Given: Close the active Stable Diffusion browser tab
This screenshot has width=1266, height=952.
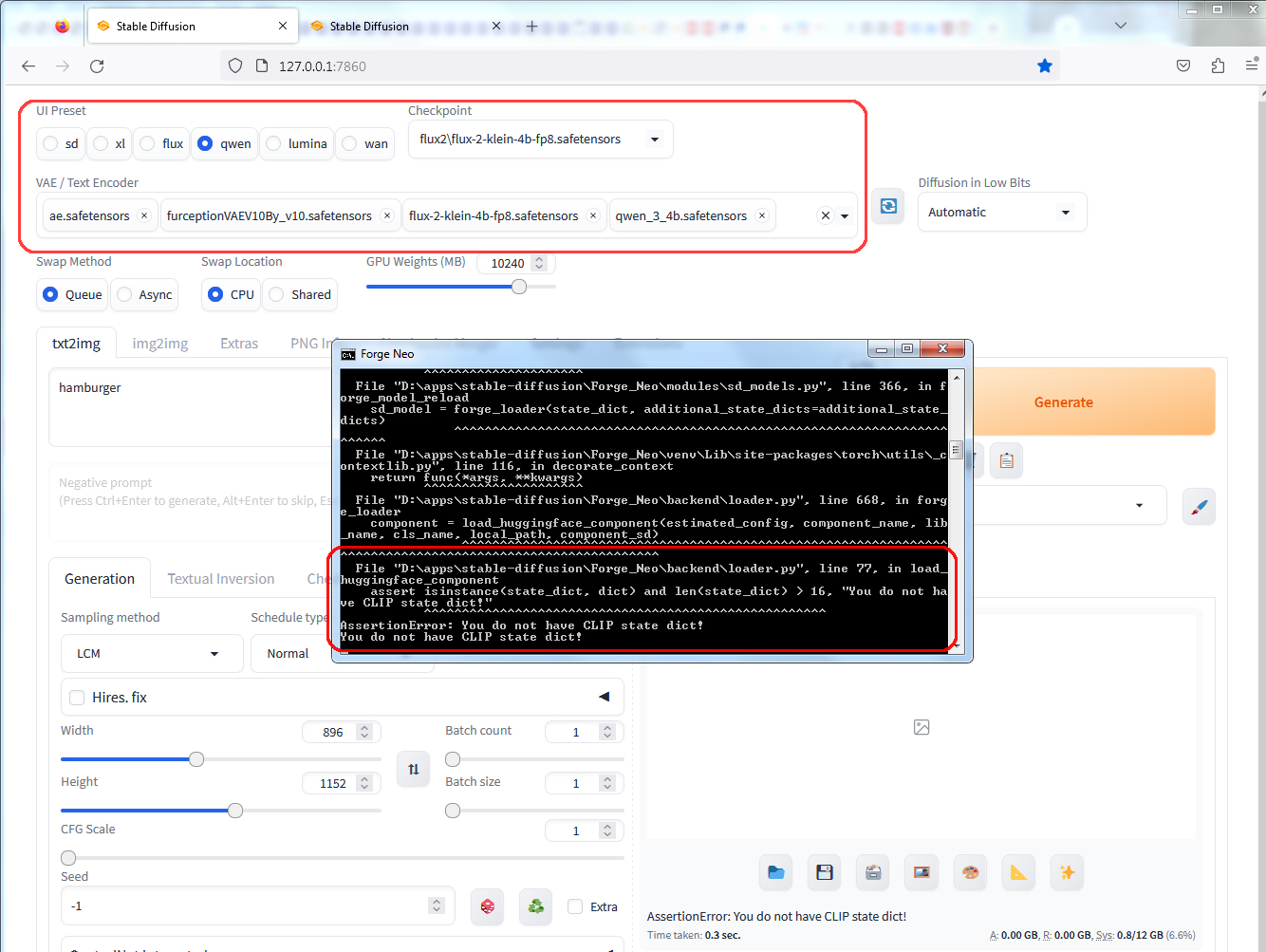Looking at the screenshot, I should [x=283, y=27].
